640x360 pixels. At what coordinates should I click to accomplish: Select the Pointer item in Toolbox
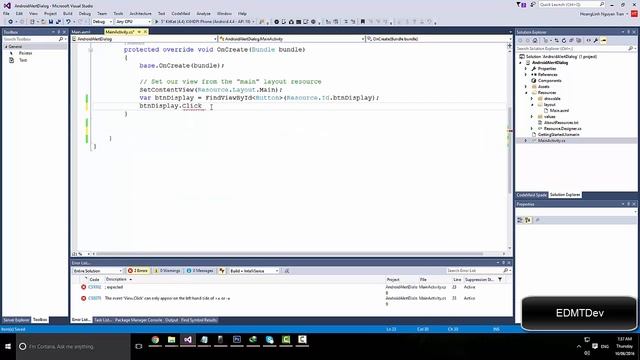(25, 53)
